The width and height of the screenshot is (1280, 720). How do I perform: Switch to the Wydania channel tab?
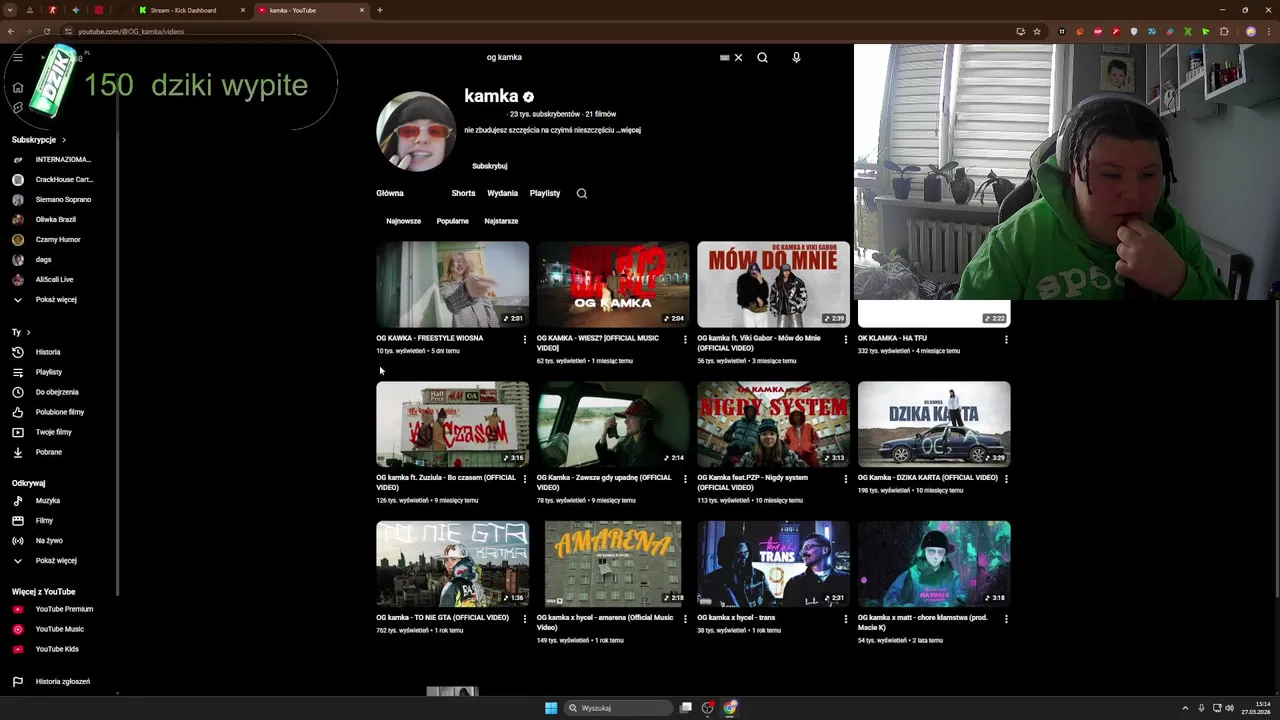tap(502, 193)
